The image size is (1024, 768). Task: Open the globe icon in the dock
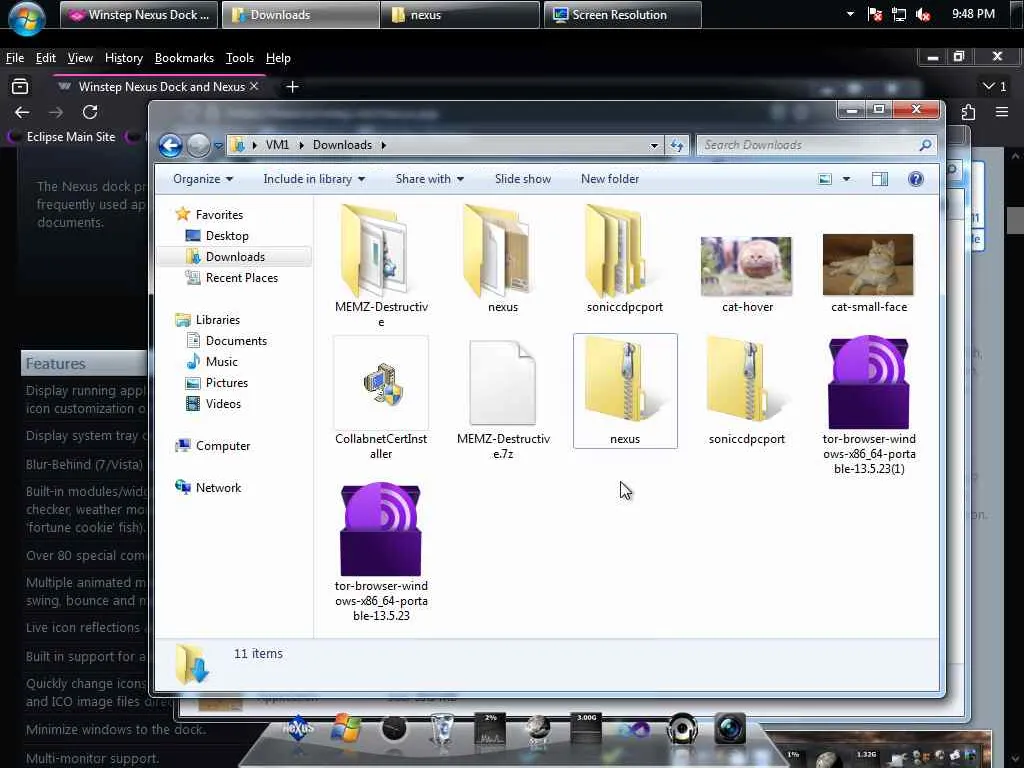(x=537, y=728)
